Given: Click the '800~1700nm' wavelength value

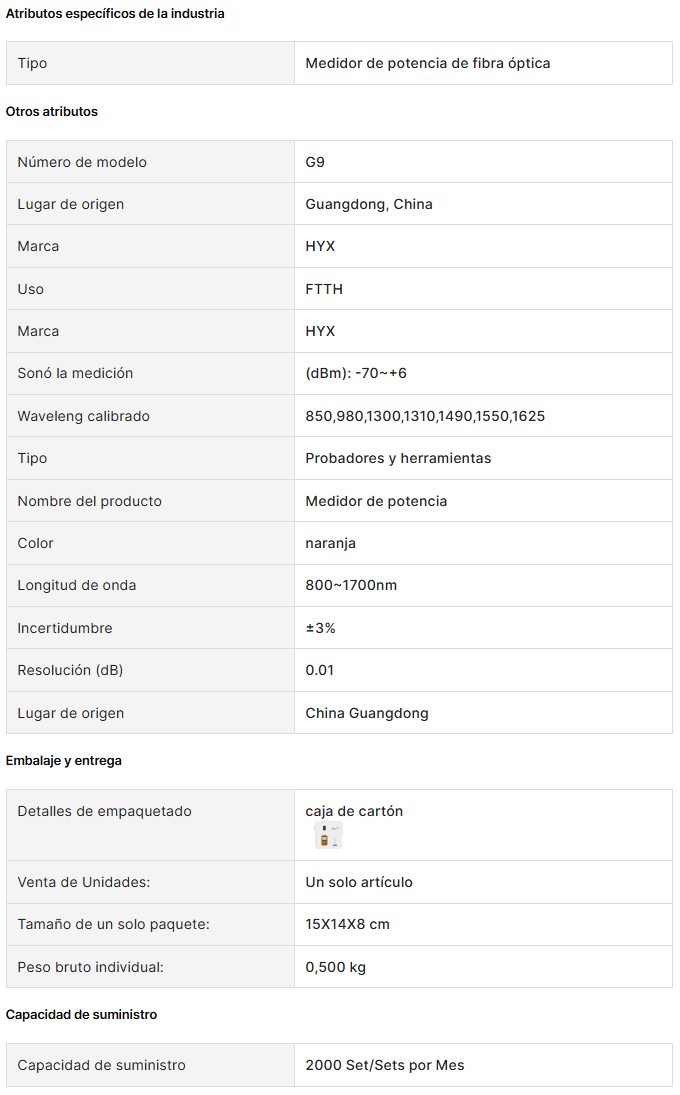Looking at the screenshot, I should [x=350, y=585].
